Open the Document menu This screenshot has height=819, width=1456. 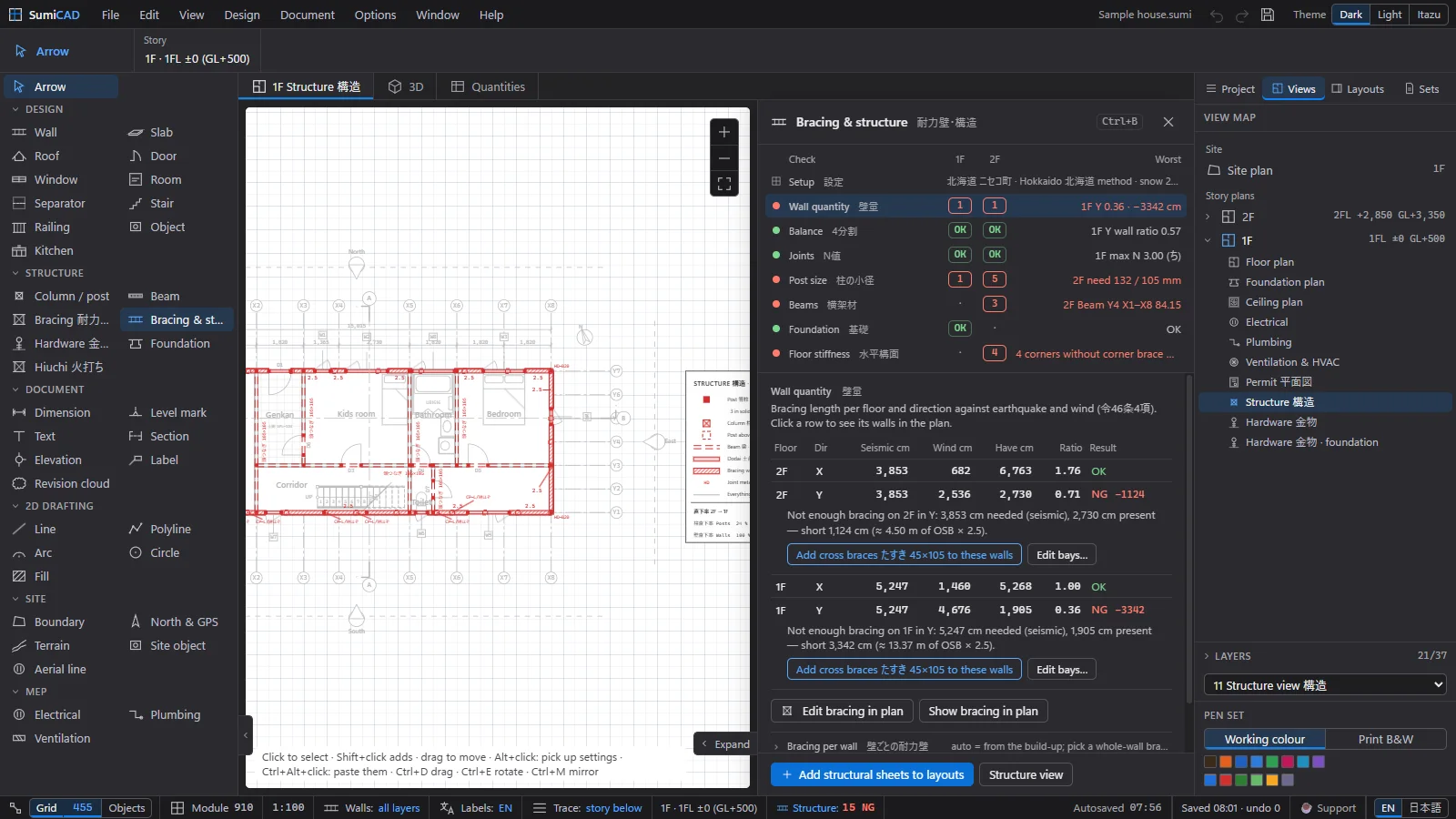pyautogui.click(x=308, y=15)
